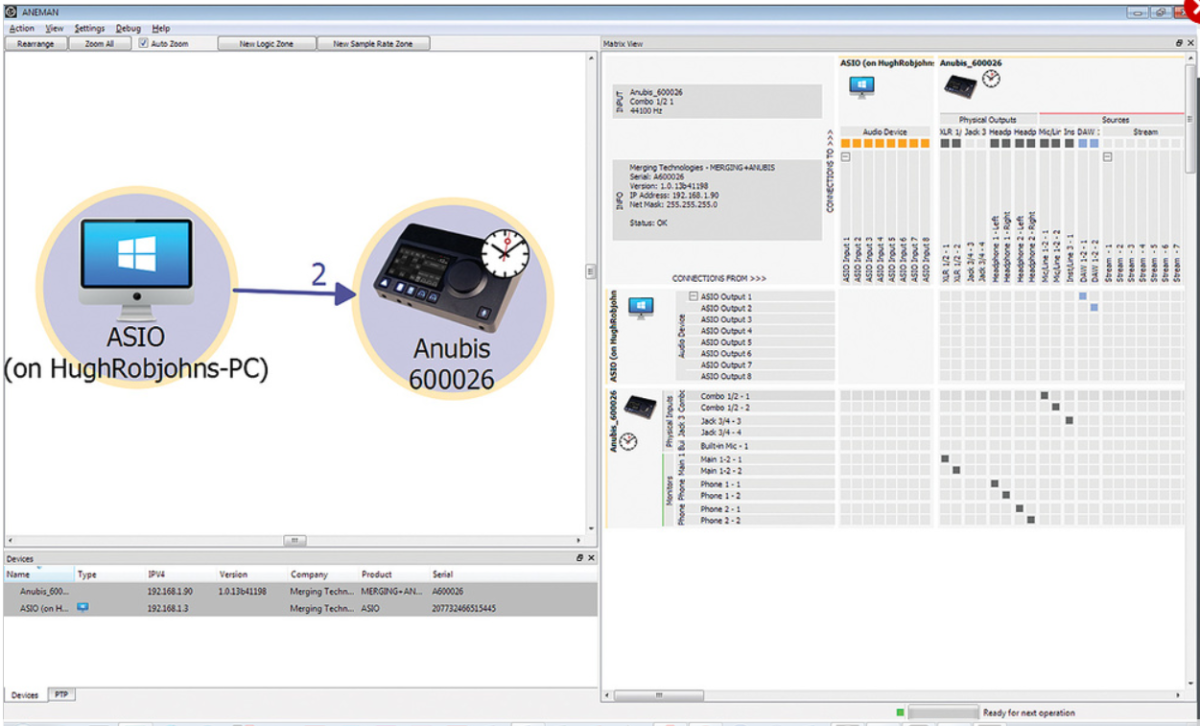
Task: Click the blue DAW 1-2-1 indicator square
Action: (1082, 143)
